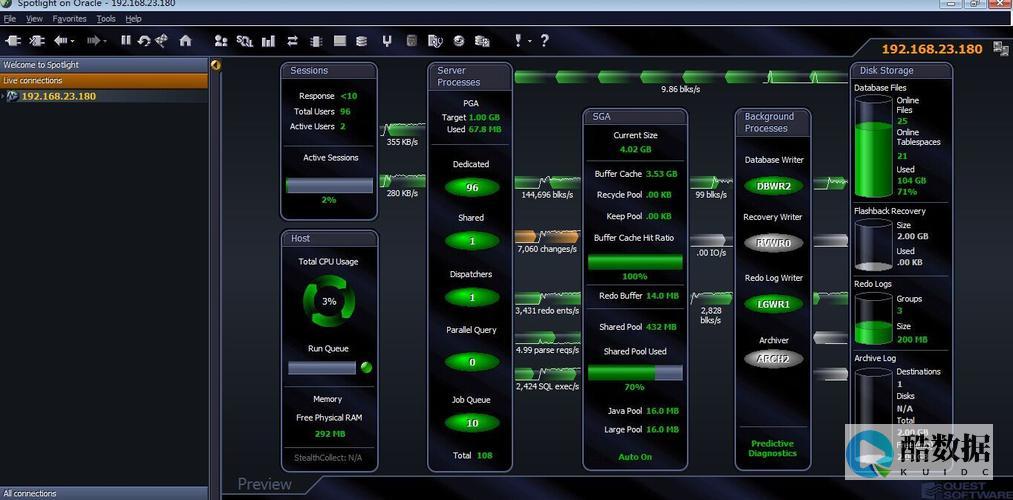Select the Live connections section
1013x500 pixels.
coord(104,81)
